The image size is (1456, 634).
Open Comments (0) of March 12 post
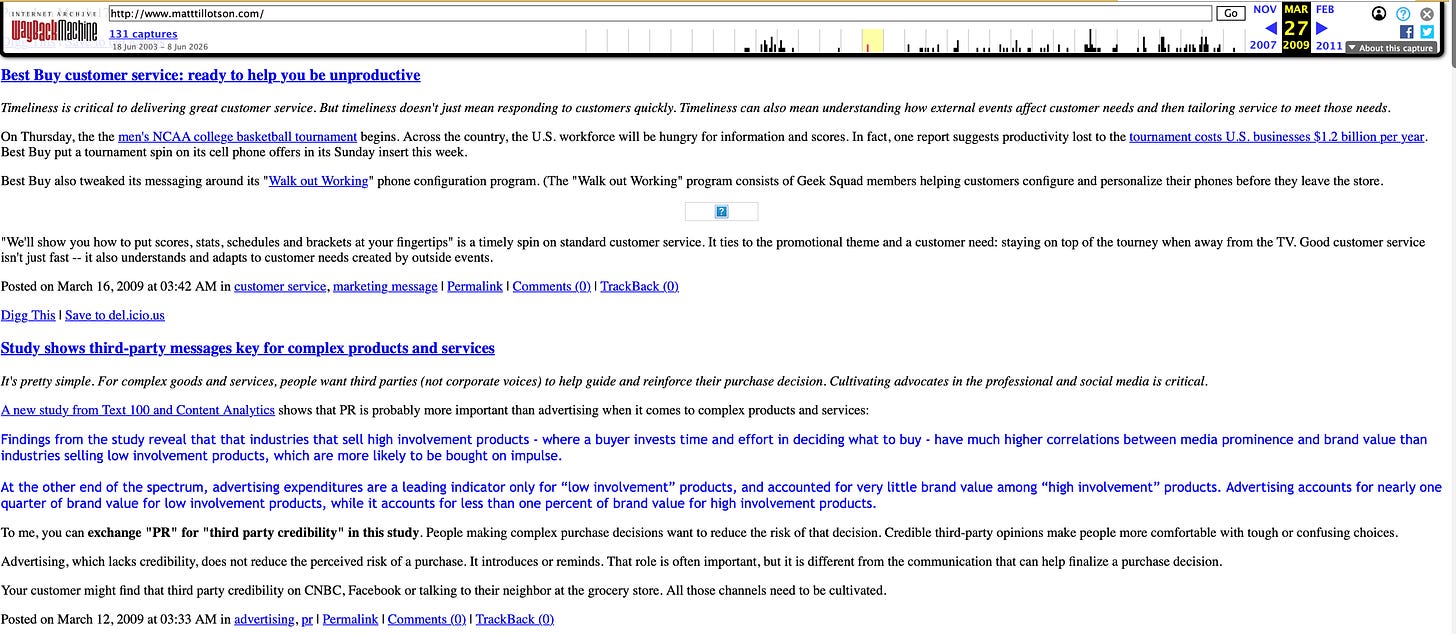click(427, 619)
